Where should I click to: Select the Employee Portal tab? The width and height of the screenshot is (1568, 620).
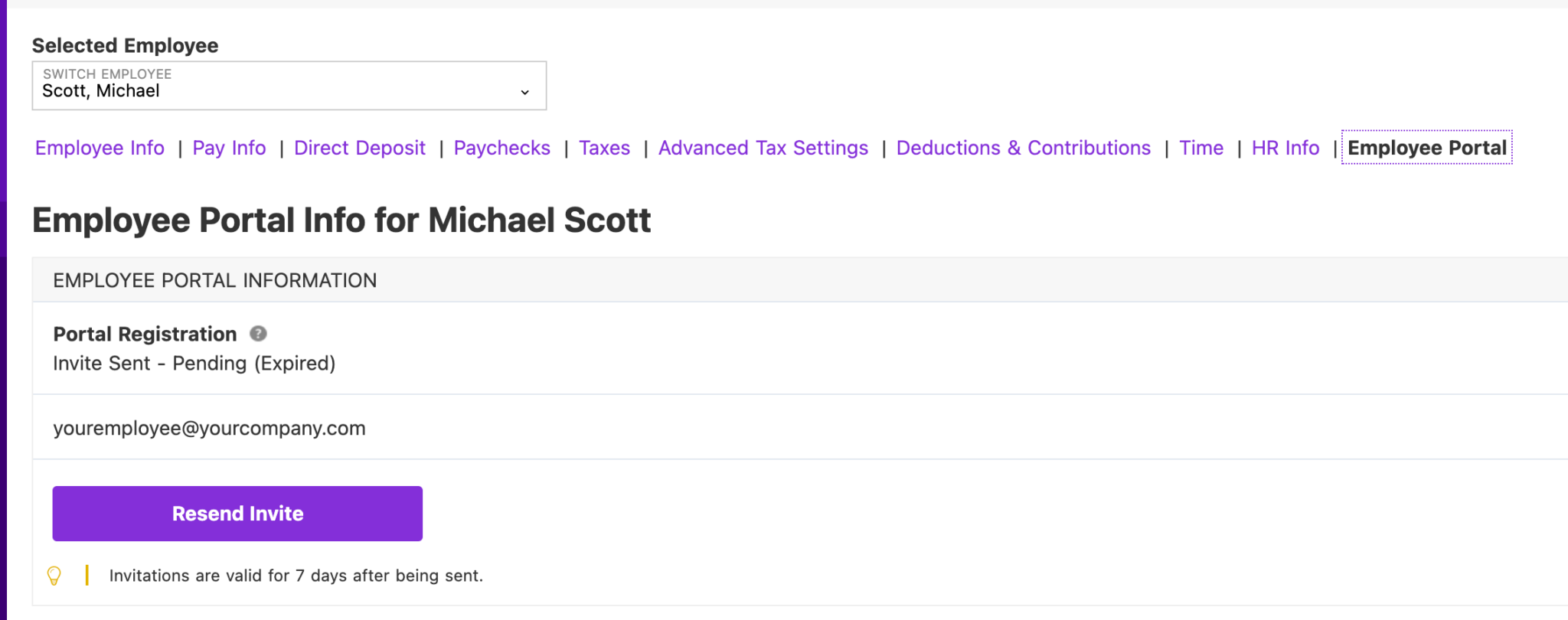[x=1426, y=148]
